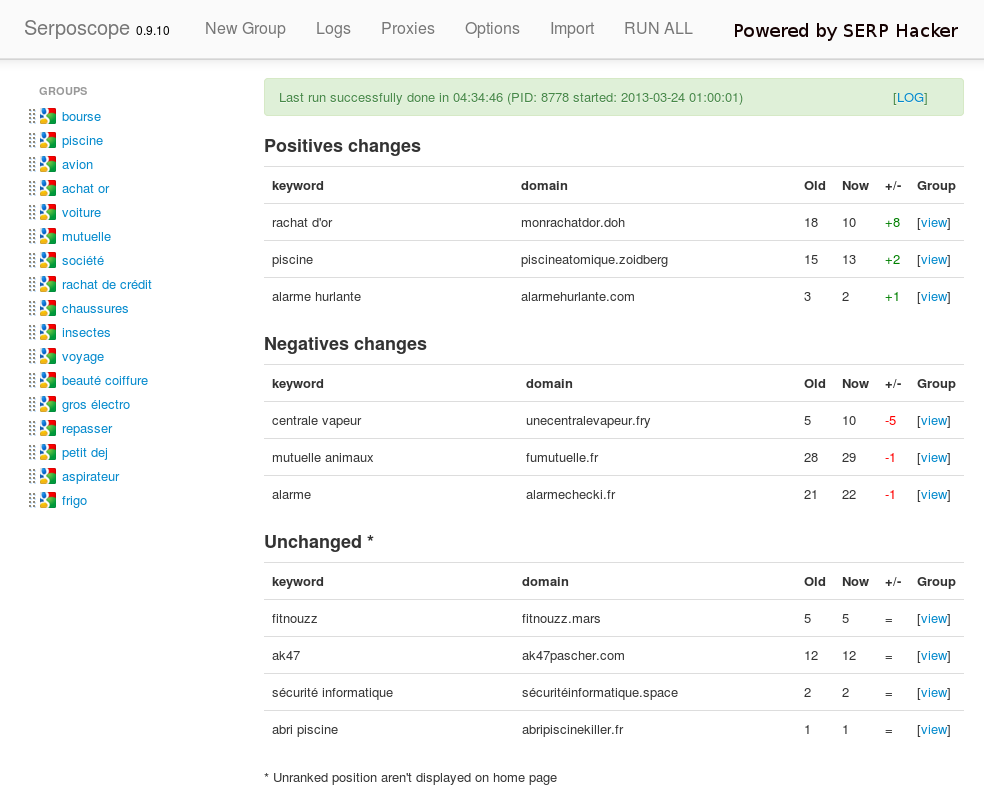Open the Logs page
Viewport: 984px width, 799px height.
pyautogui.click(x=333, y=28)
